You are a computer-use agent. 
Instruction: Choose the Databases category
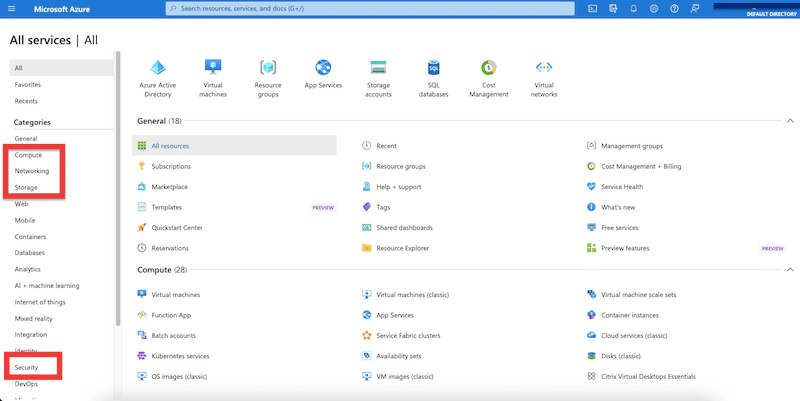(30, 253)
